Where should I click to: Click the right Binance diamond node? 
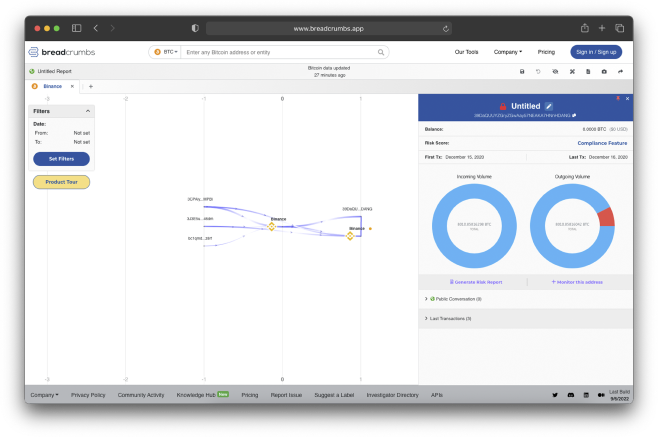(x=350, y=236)
